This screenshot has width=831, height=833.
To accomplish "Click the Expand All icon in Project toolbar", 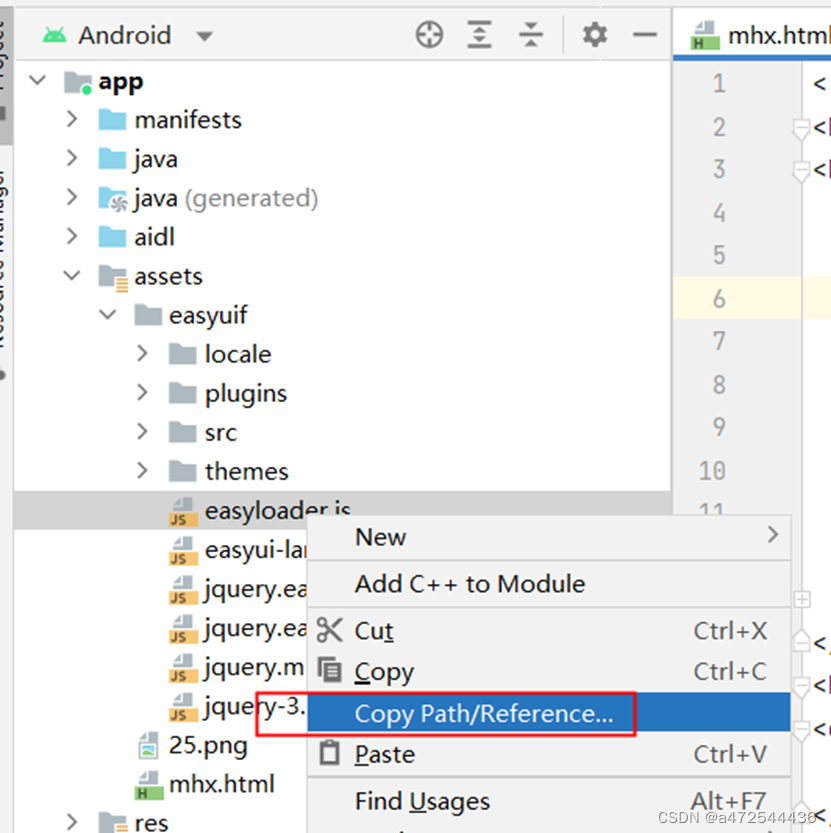I will tap(479, 35).
